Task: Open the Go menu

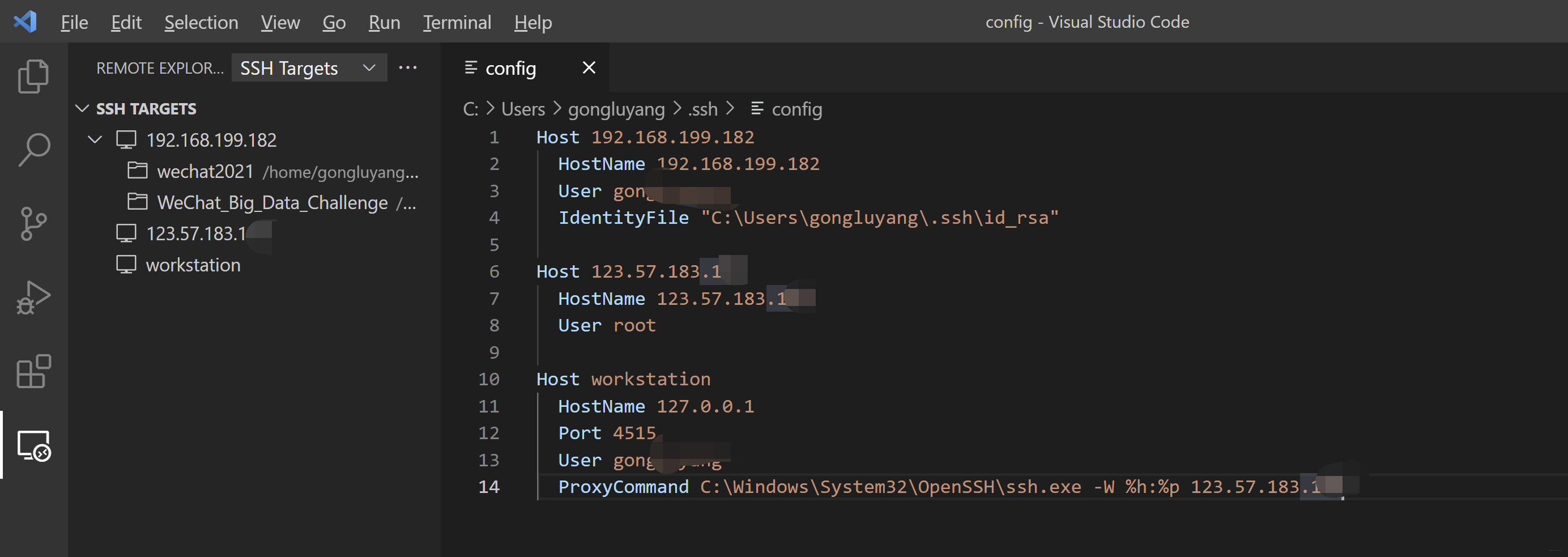Action: (x=334, y=23)
